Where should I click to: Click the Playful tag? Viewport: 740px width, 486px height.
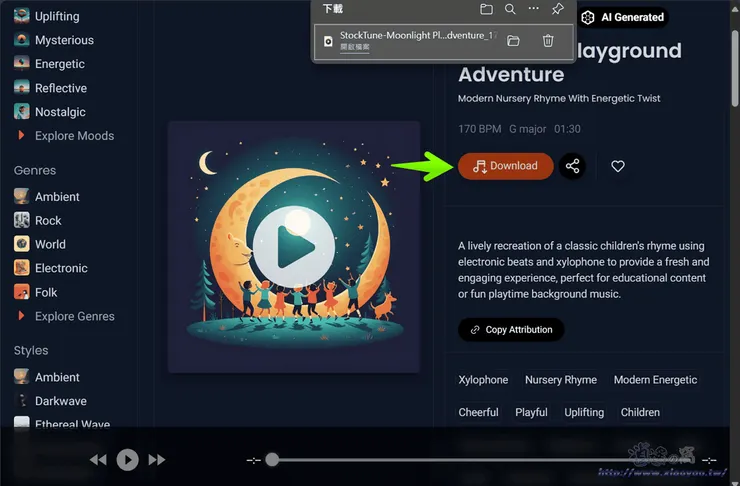pyautogui.click(x=531, y=412)
